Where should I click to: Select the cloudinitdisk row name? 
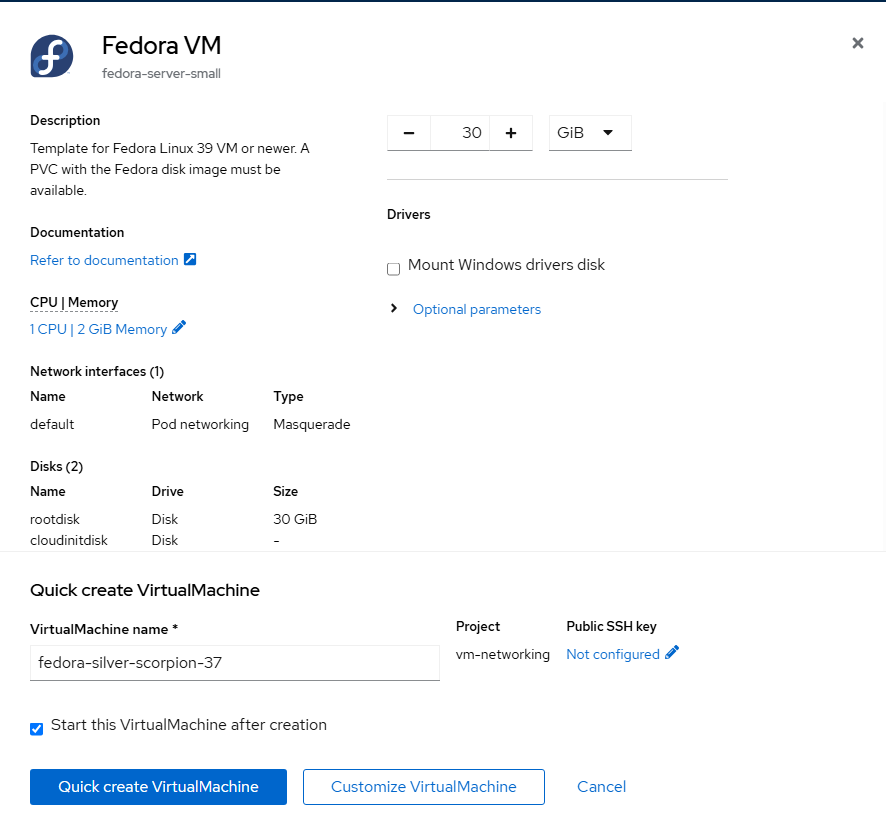pos(68,541)
